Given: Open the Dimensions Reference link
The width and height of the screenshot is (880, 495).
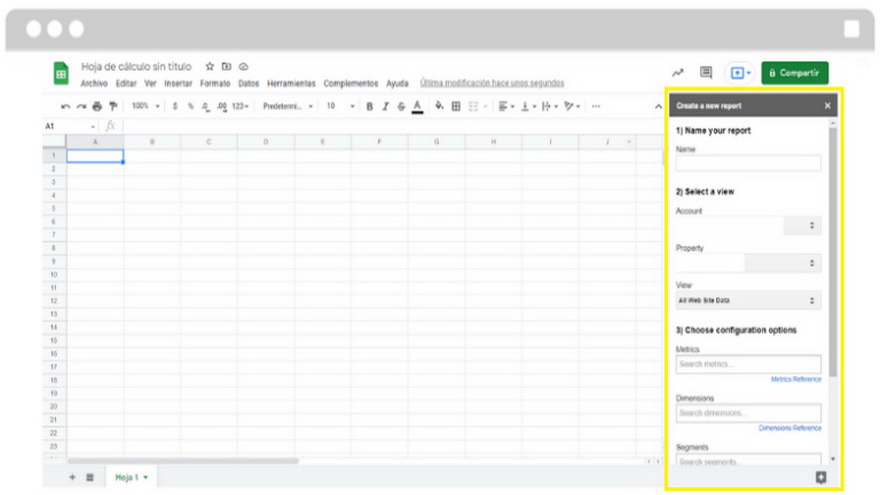Looking at the screenshot, I should 790,428.
